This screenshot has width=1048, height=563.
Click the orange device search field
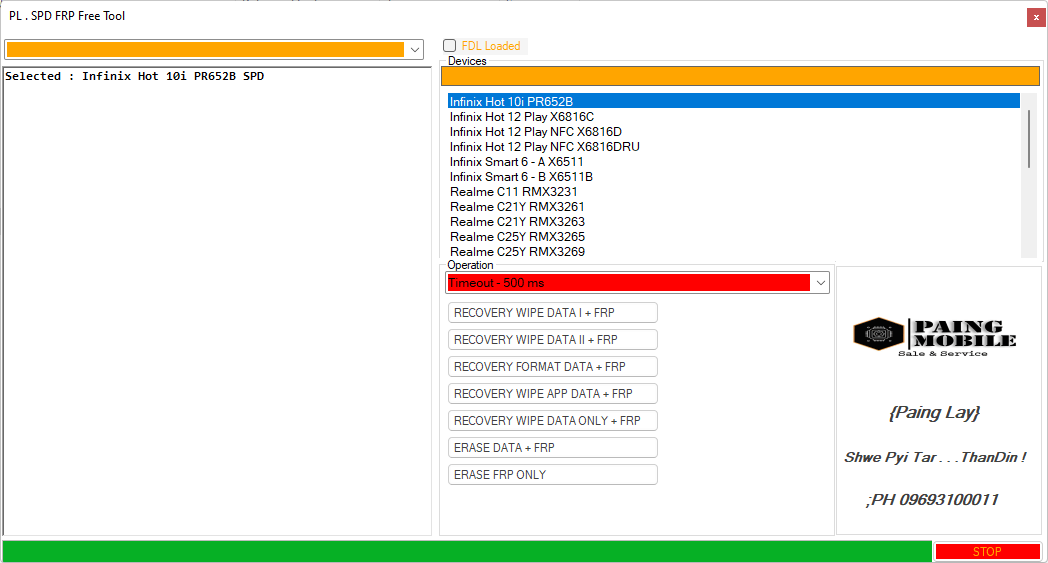[x=740, y=76]
